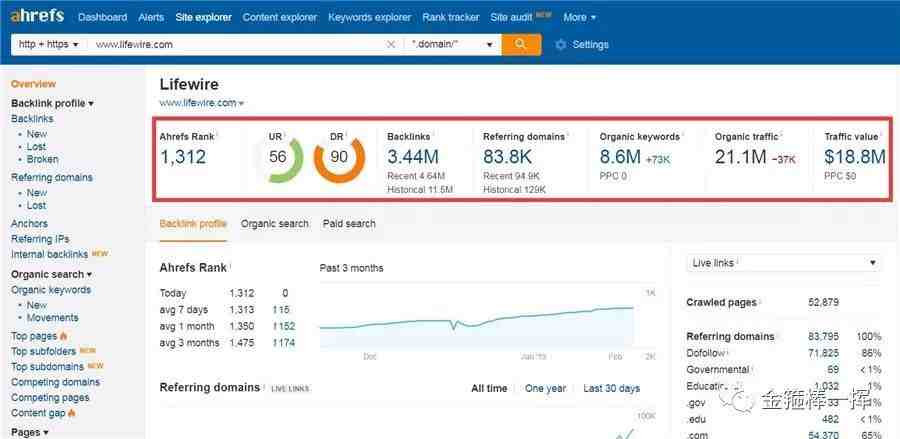This screenshot has width=900, height=439.
Task: Clear the URL field with the X icon
Action: 391,45
